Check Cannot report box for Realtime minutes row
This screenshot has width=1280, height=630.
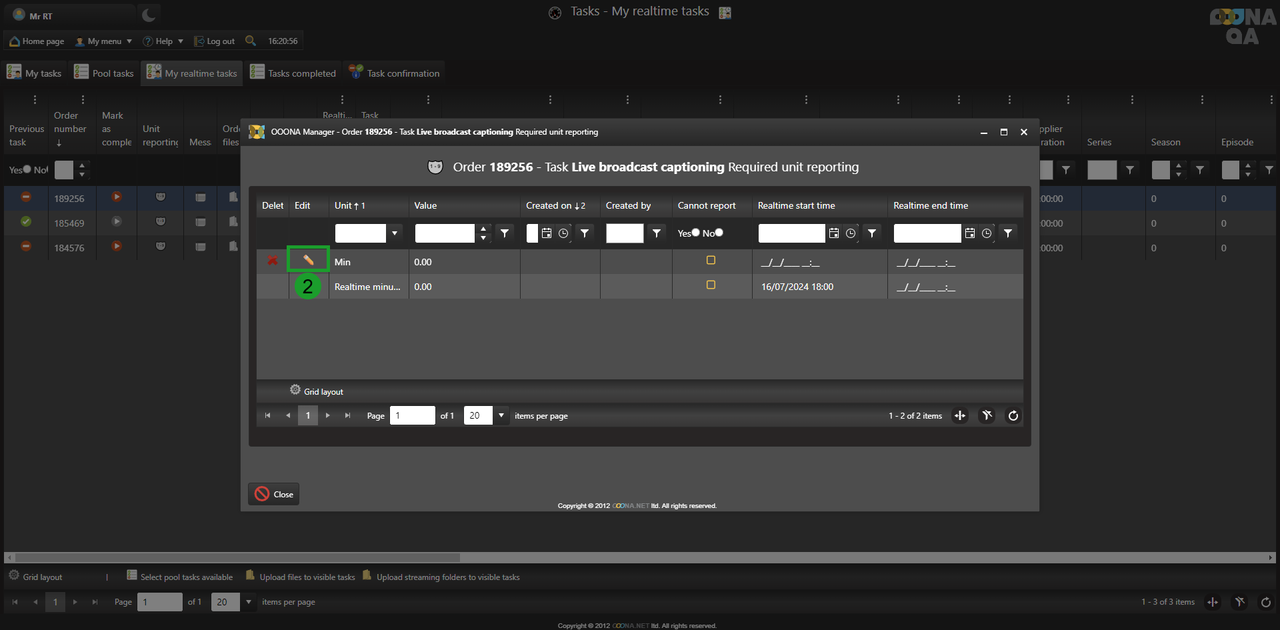(711, 285)
